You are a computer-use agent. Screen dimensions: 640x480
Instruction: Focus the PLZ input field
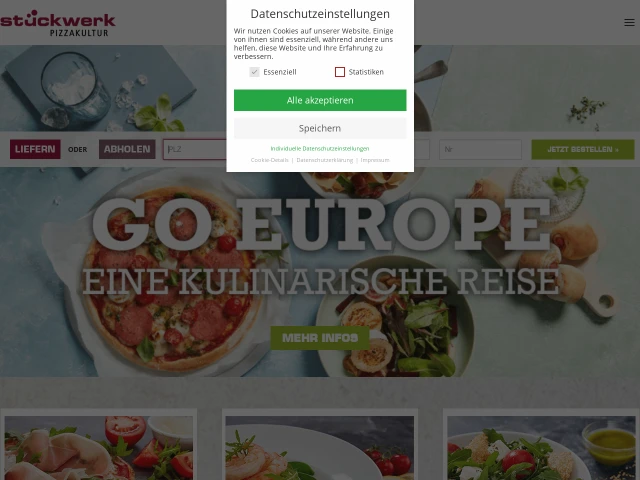click(195, 149)
